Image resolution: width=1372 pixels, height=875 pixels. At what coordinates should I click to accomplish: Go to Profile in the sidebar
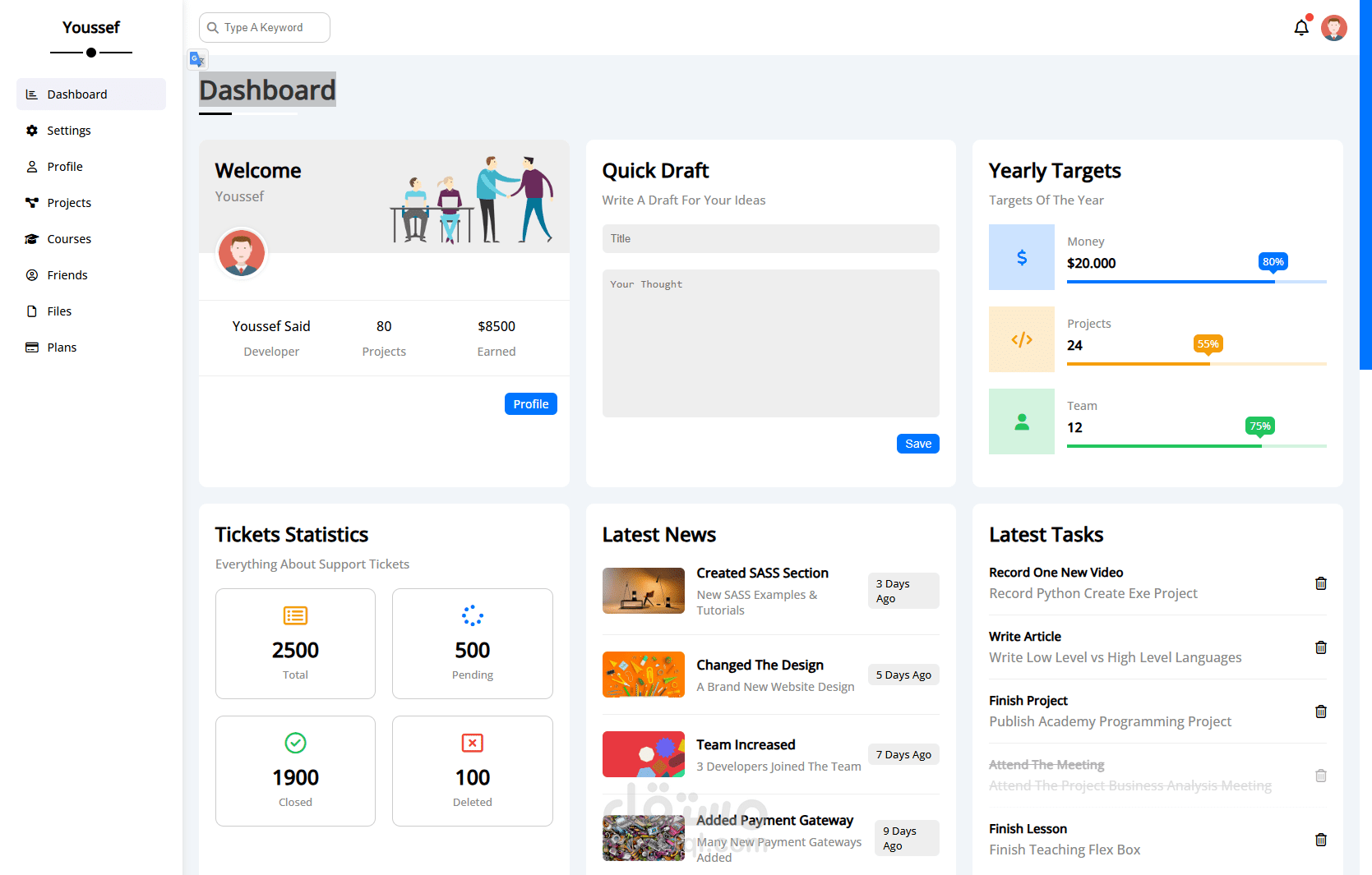pyautogui.click(x=91, y=167)
